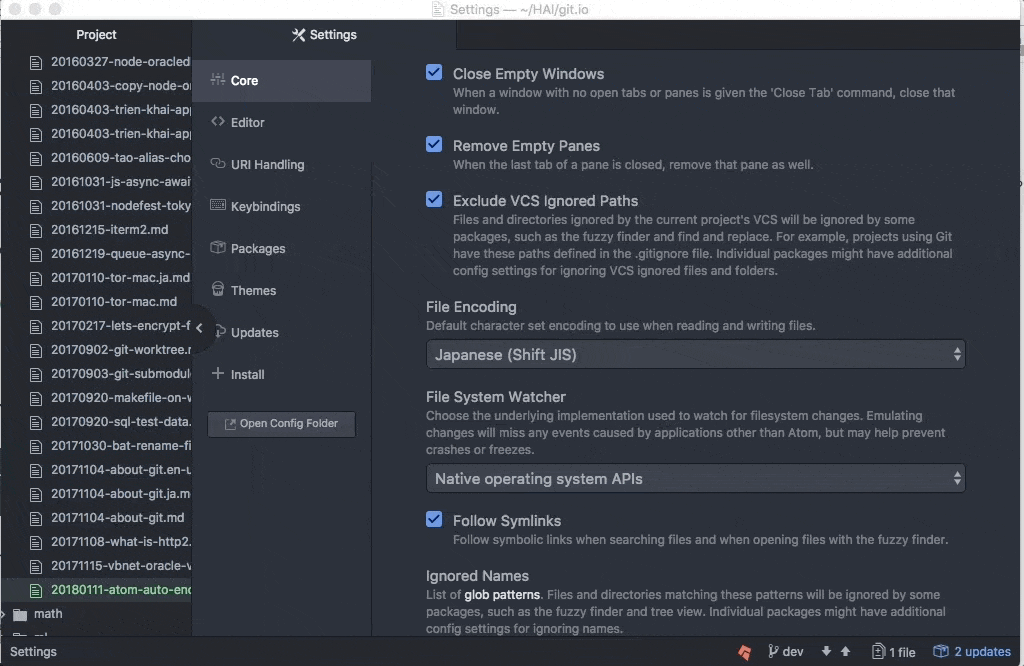This screenshot has height=666, width=1024.
Task: Click the git push up-arrow icon
Action: tap(846, 651)
